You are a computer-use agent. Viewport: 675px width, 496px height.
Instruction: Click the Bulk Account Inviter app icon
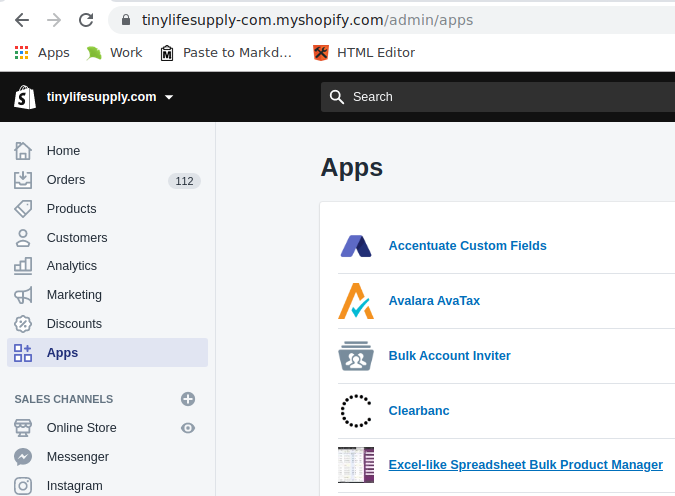[x=356, y=356]
